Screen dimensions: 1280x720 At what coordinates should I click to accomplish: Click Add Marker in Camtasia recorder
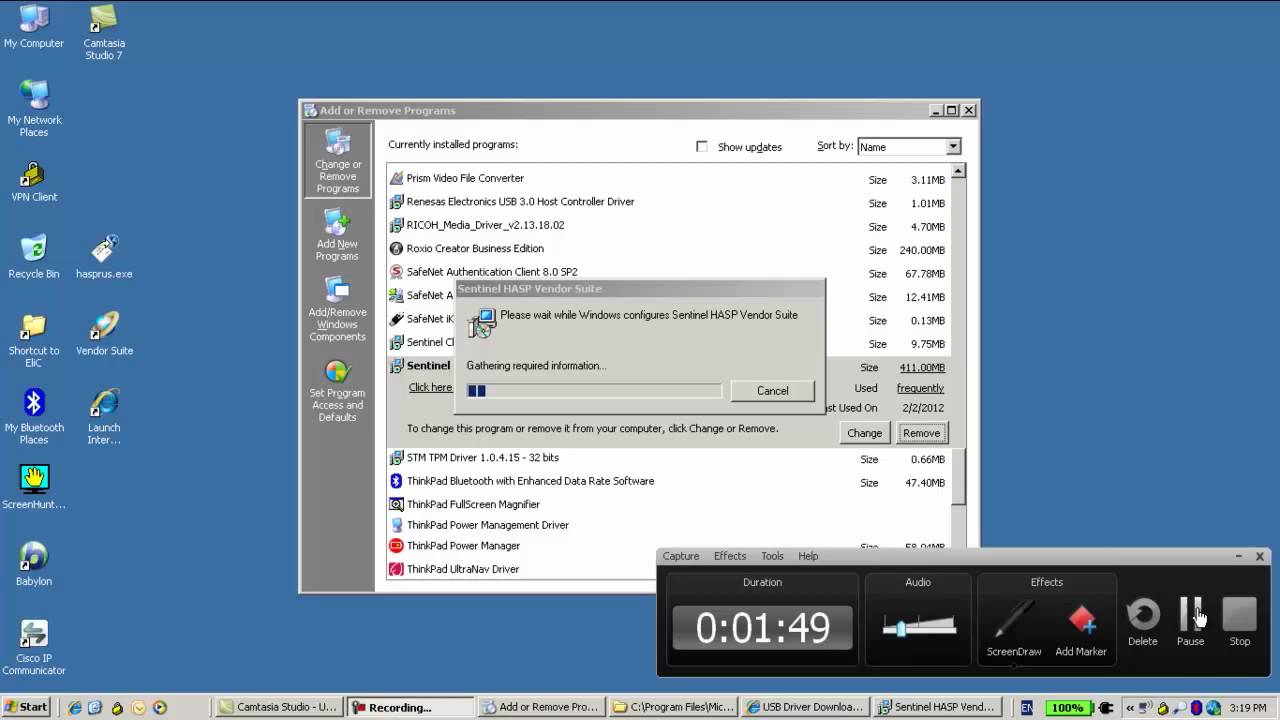[1081, 629]
